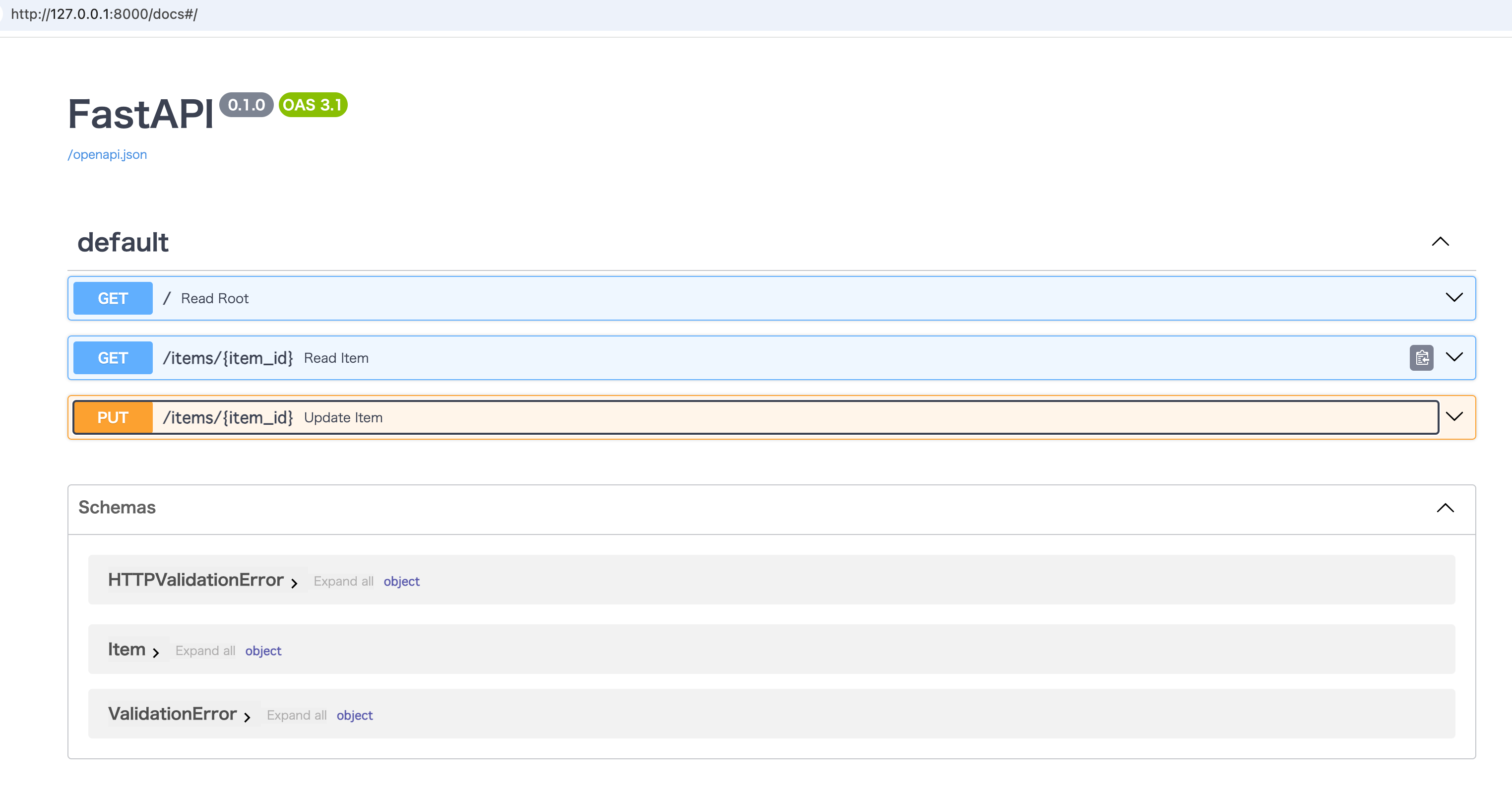This screenshot has width=1512, height=800.
Task: Open the object link beside Item
Action: tap(263, 651)
